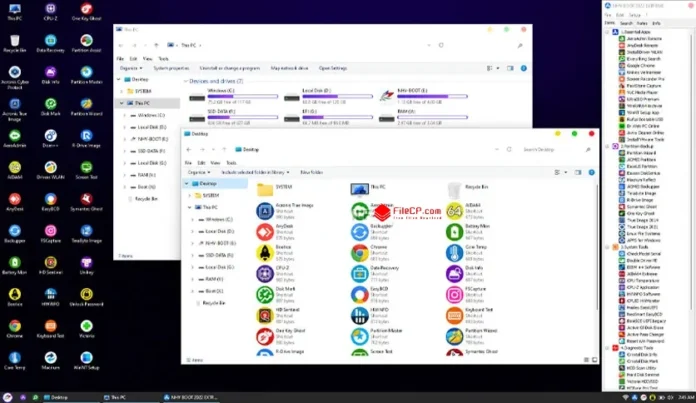Open CPU-Z shortcut on the desktop wallpaper
Screen dimensions: 696x403
coord(51,12)
